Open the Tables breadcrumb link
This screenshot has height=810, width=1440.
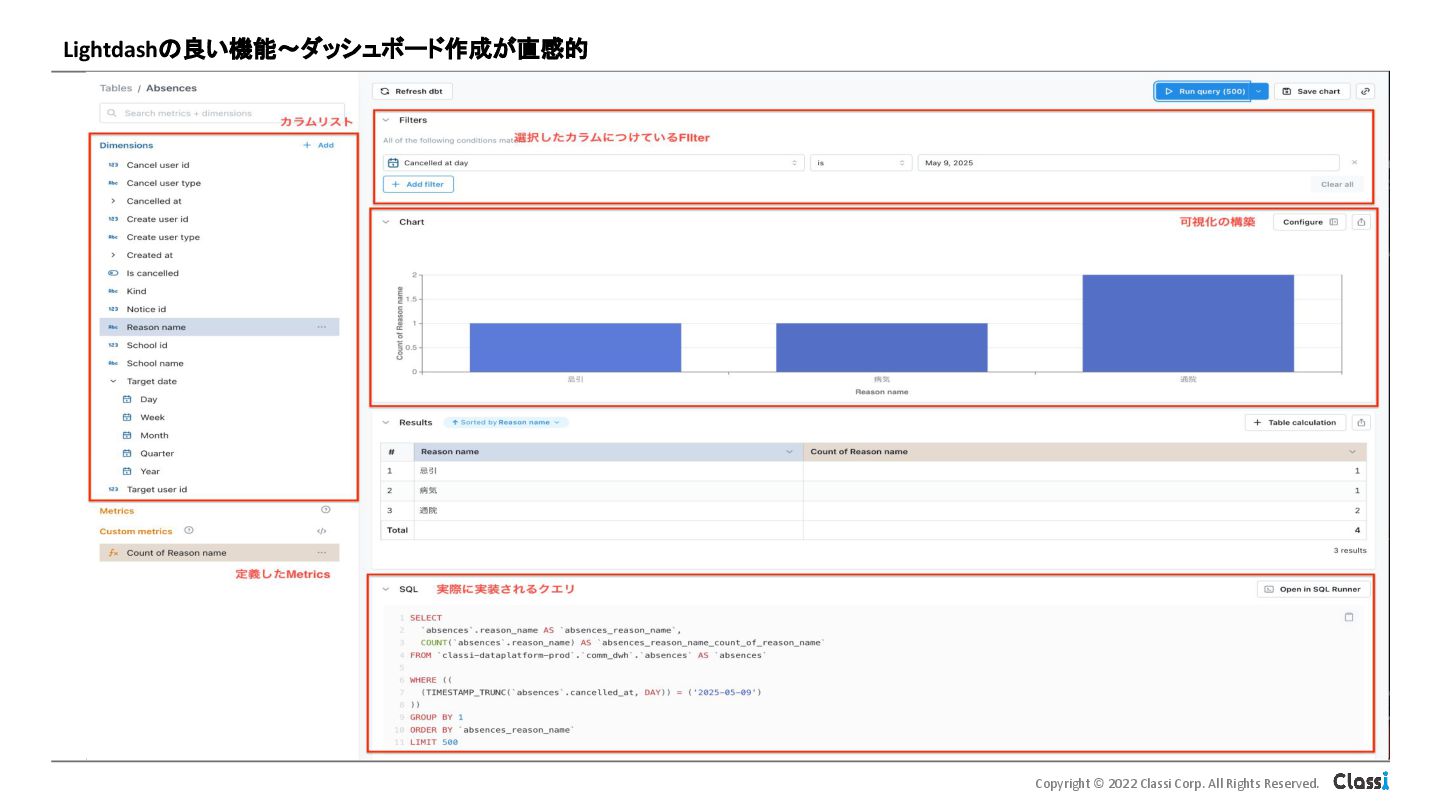116,88
